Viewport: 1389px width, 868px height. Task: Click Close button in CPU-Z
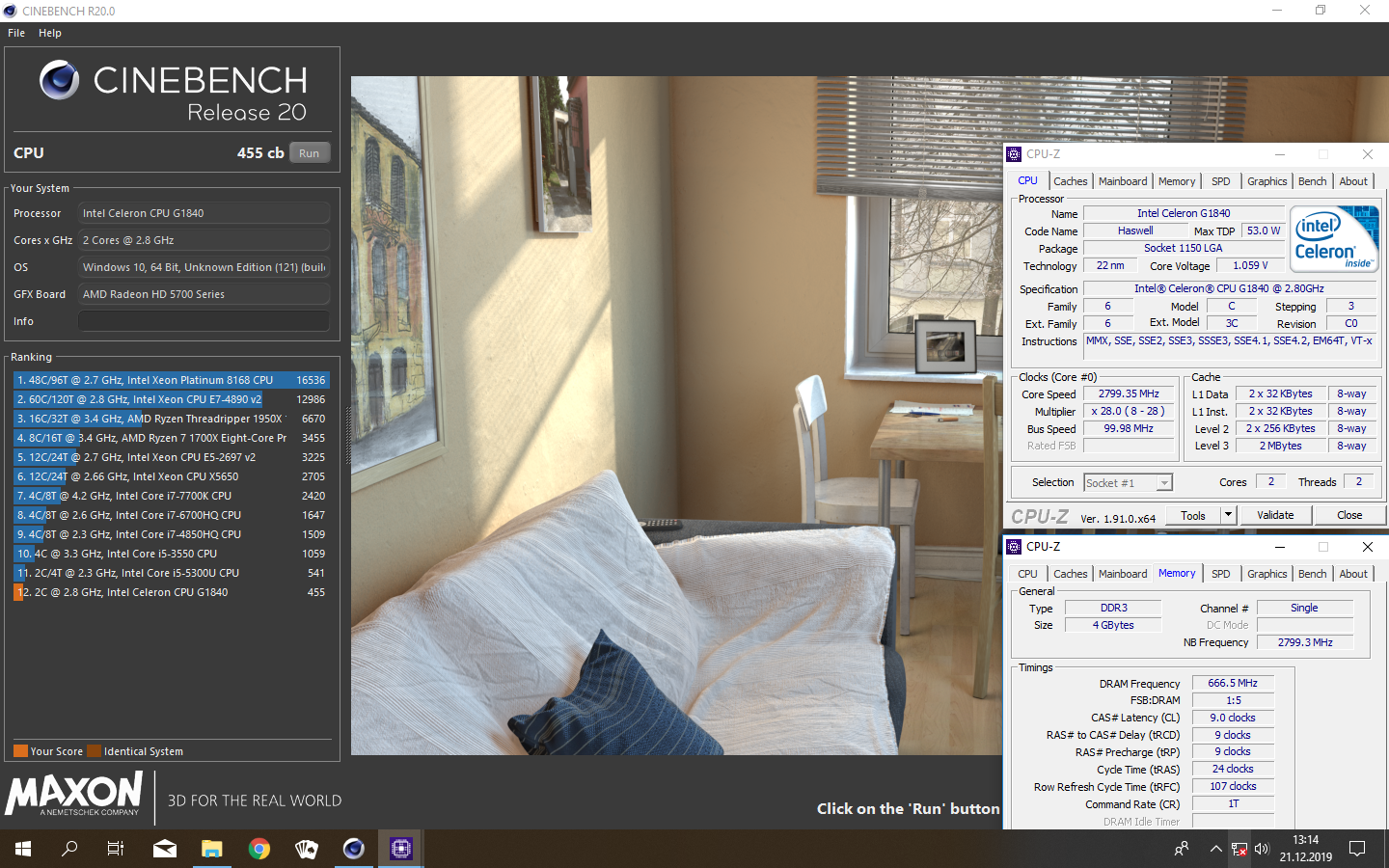pyautogui.click(x=1349, y=516)
